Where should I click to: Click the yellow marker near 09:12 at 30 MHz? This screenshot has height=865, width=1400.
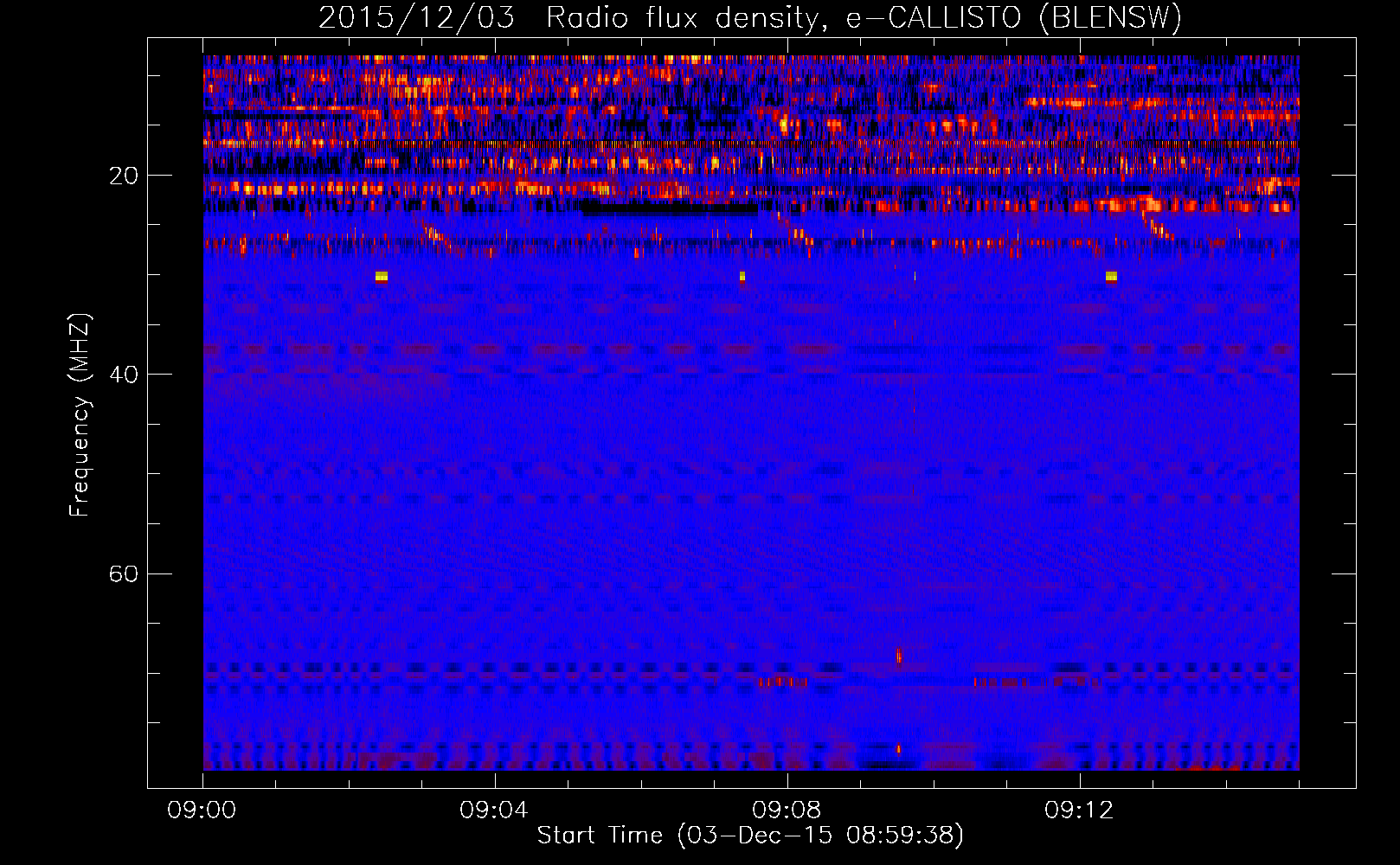1111,277
